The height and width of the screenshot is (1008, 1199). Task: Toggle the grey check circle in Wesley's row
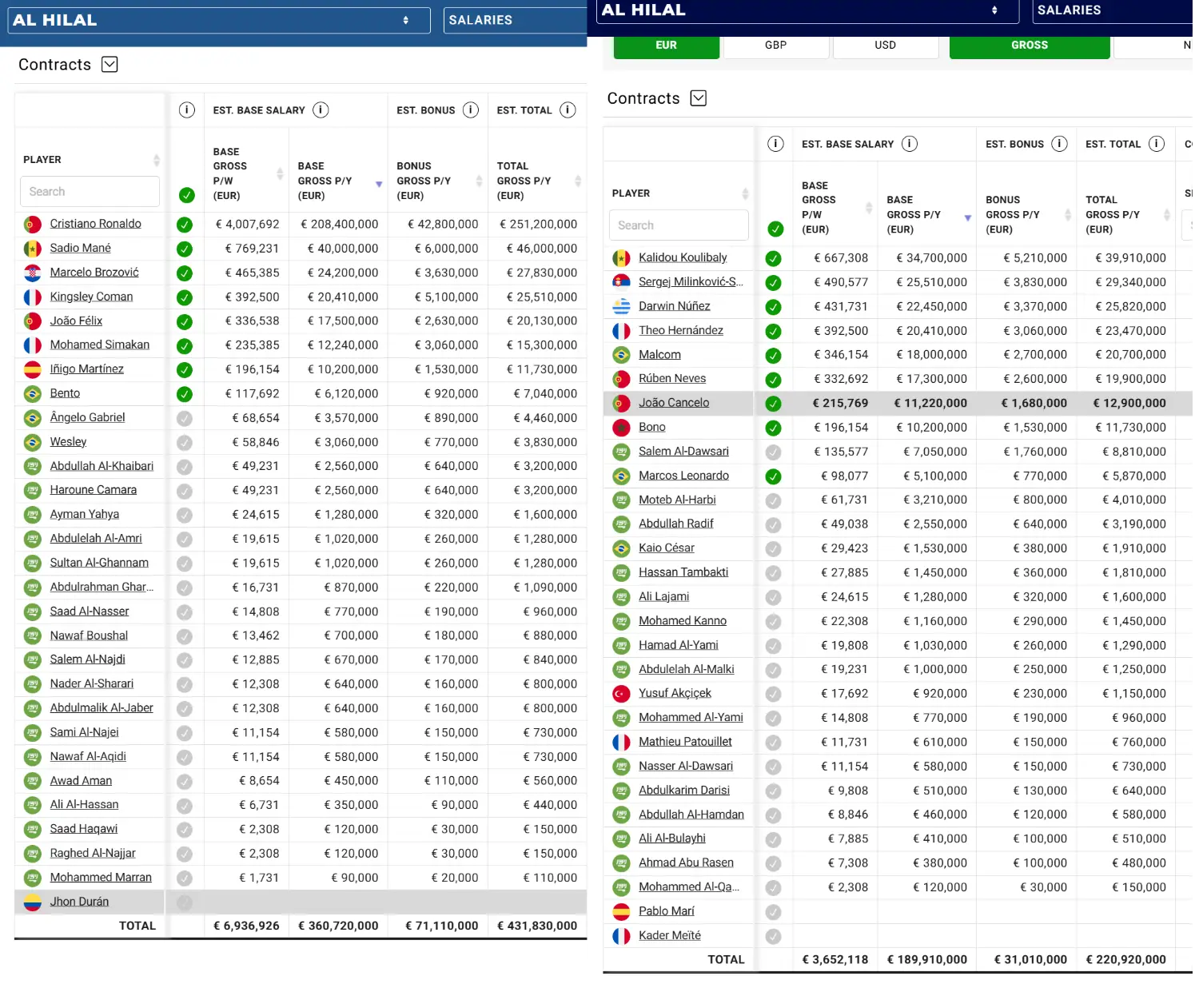click(185, 443)
